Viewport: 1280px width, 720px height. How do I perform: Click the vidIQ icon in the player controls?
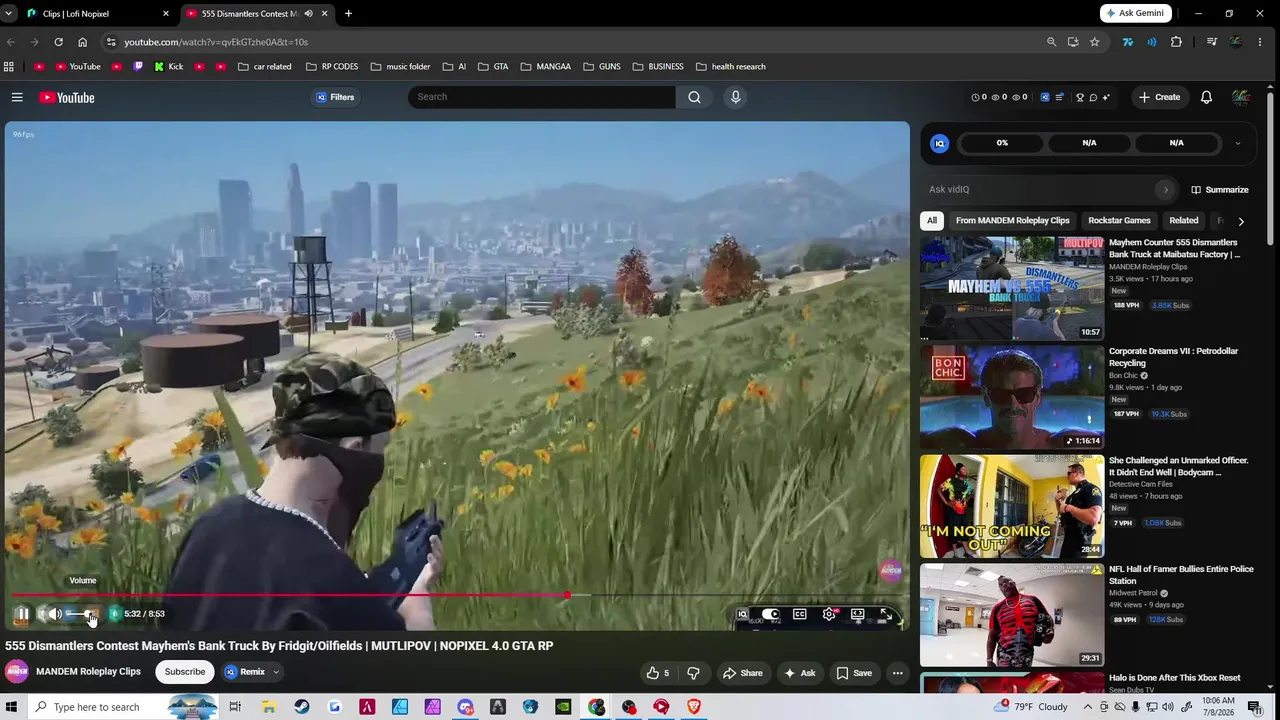(742, 614)
